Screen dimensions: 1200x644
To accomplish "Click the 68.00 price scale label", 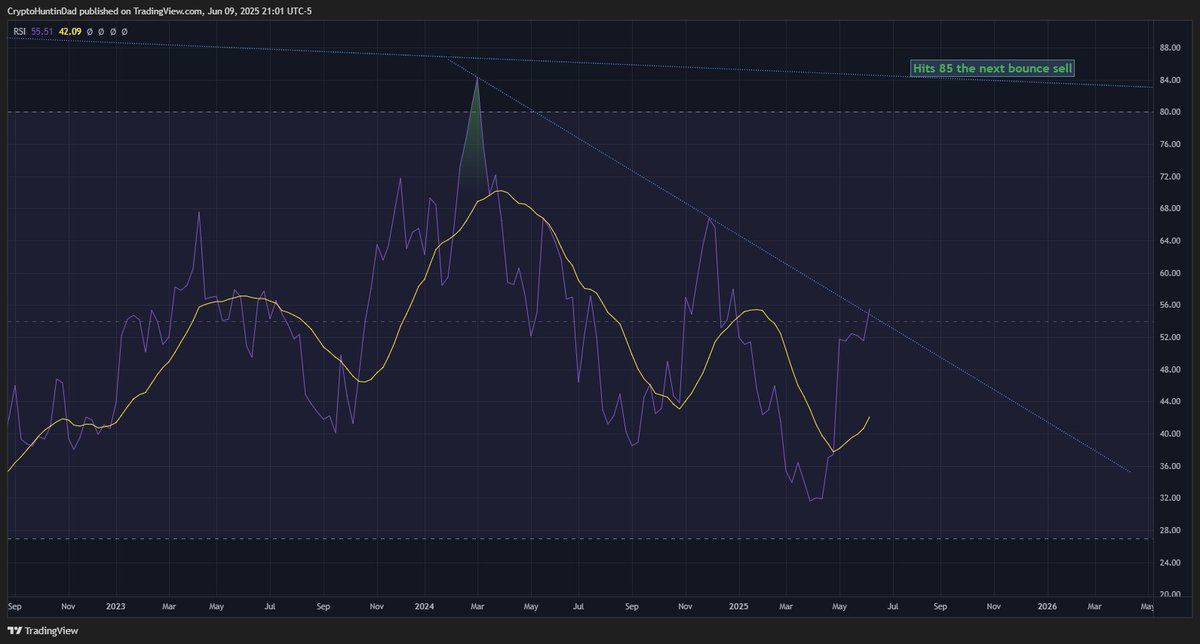I will (x=1172, y=208).
